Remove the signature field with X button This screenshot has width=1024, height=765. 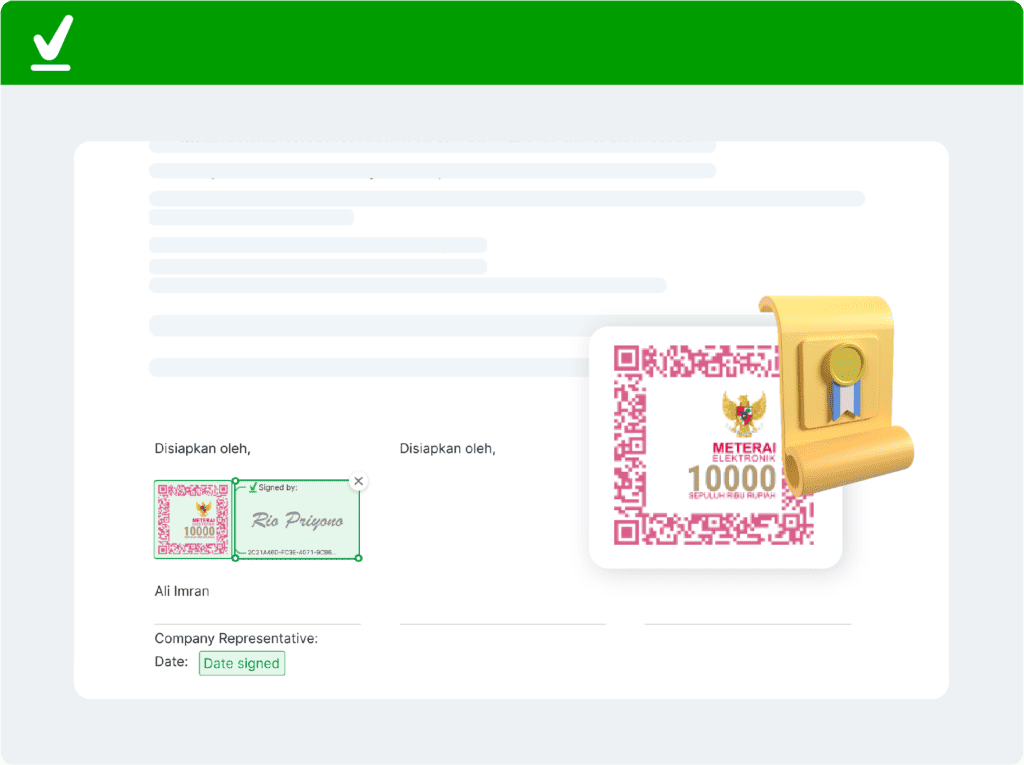(359, 482)
